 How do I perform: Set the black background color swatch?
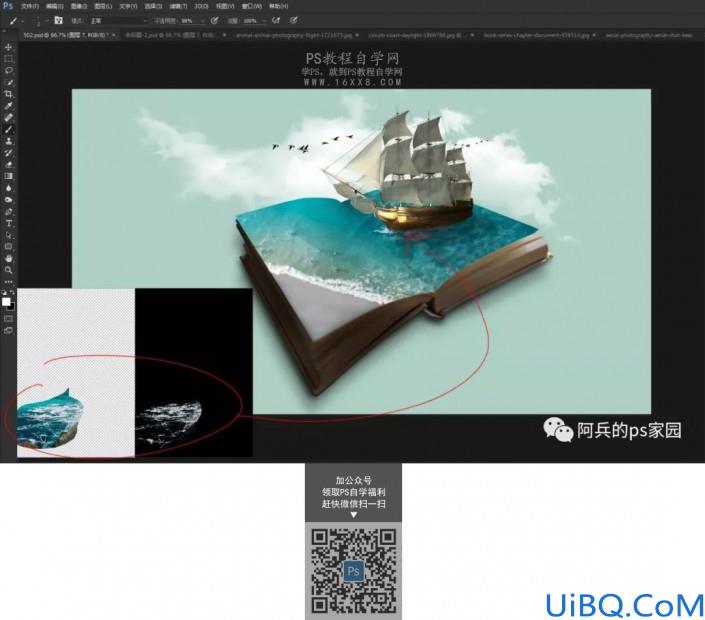click(12, 307)
